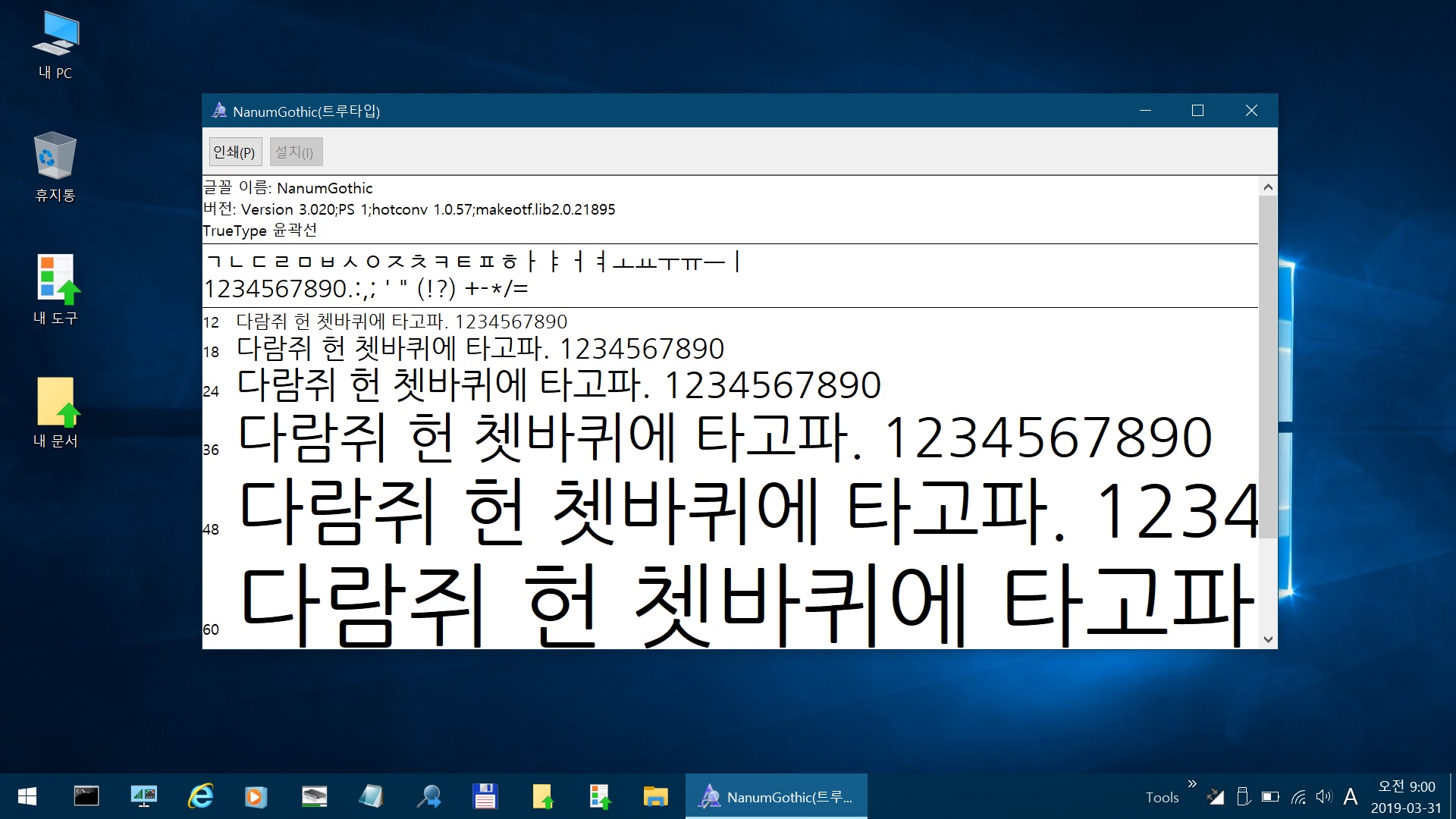Open the 휴지통 recycle bin icon

(x=55, y=167)
